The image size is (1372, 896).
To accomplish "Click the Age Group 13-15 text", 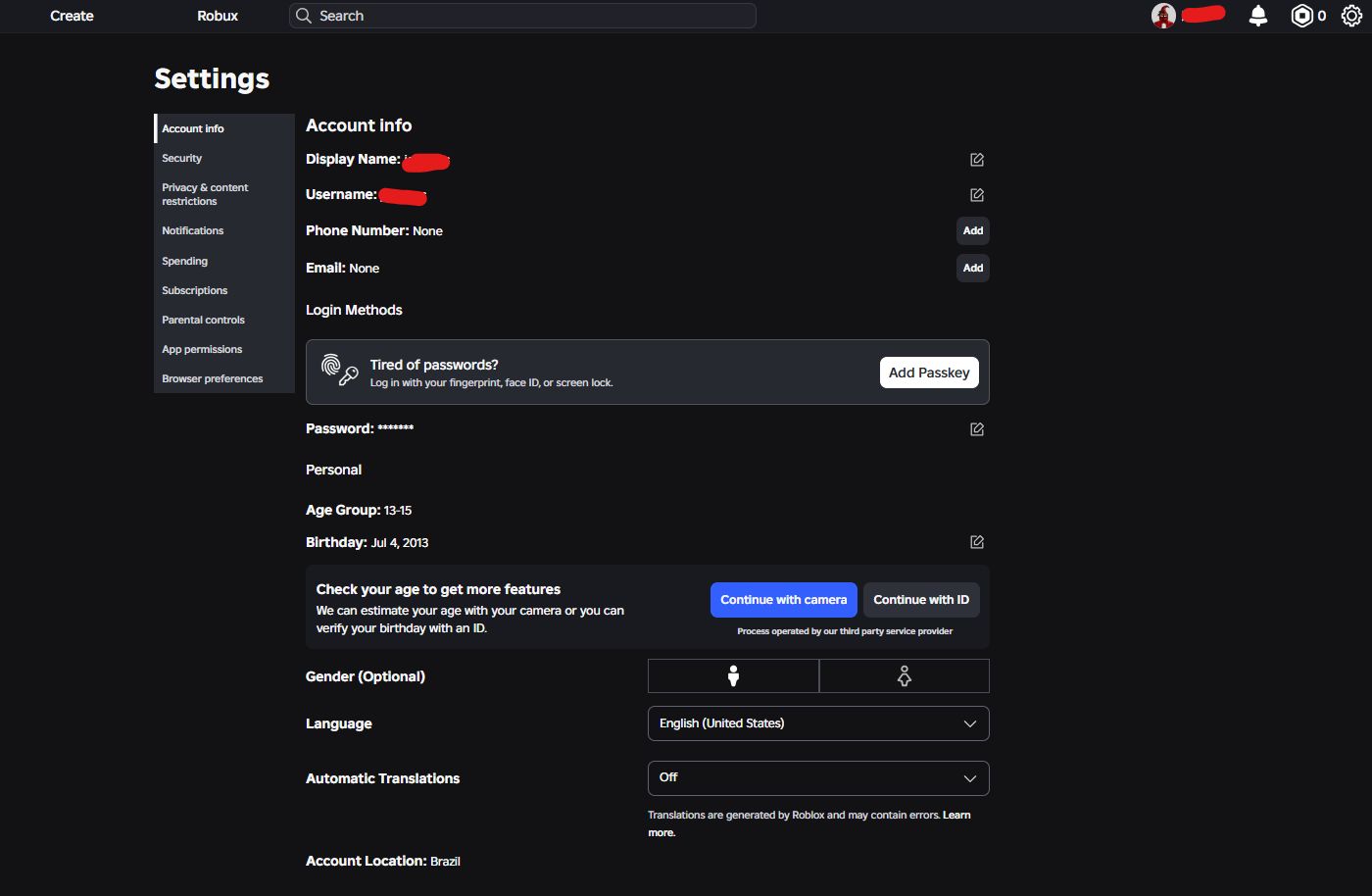I will click(x=359, y=510).
